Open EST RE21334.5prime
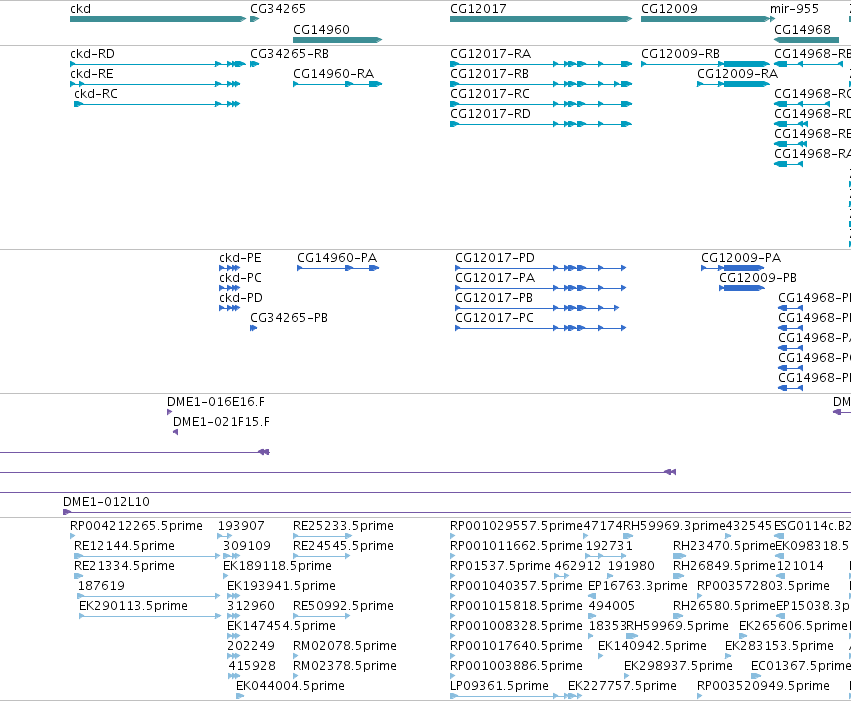Screen dimensions: 851x701 click(124, 566)
